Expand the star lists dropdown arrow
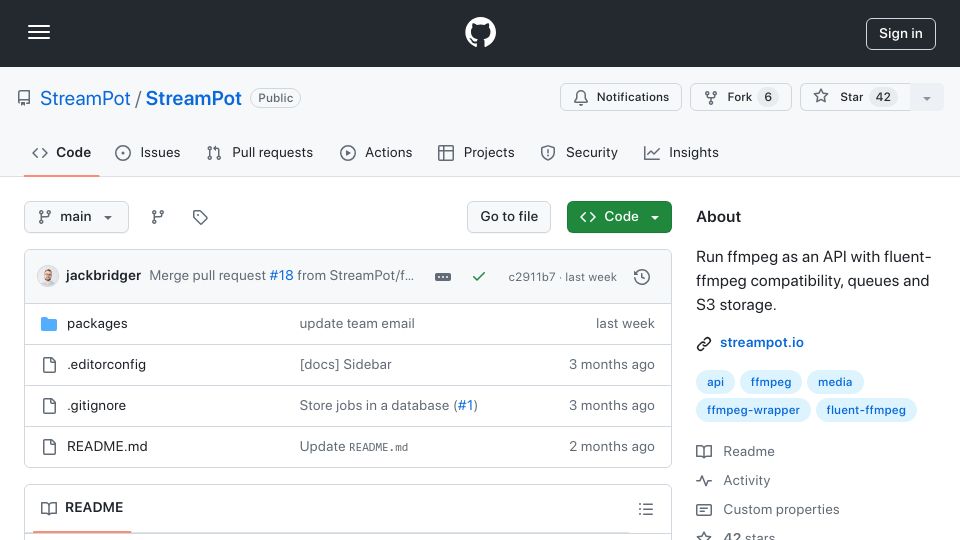Viewport: 960px width, 540px height. tap(926, 98)
